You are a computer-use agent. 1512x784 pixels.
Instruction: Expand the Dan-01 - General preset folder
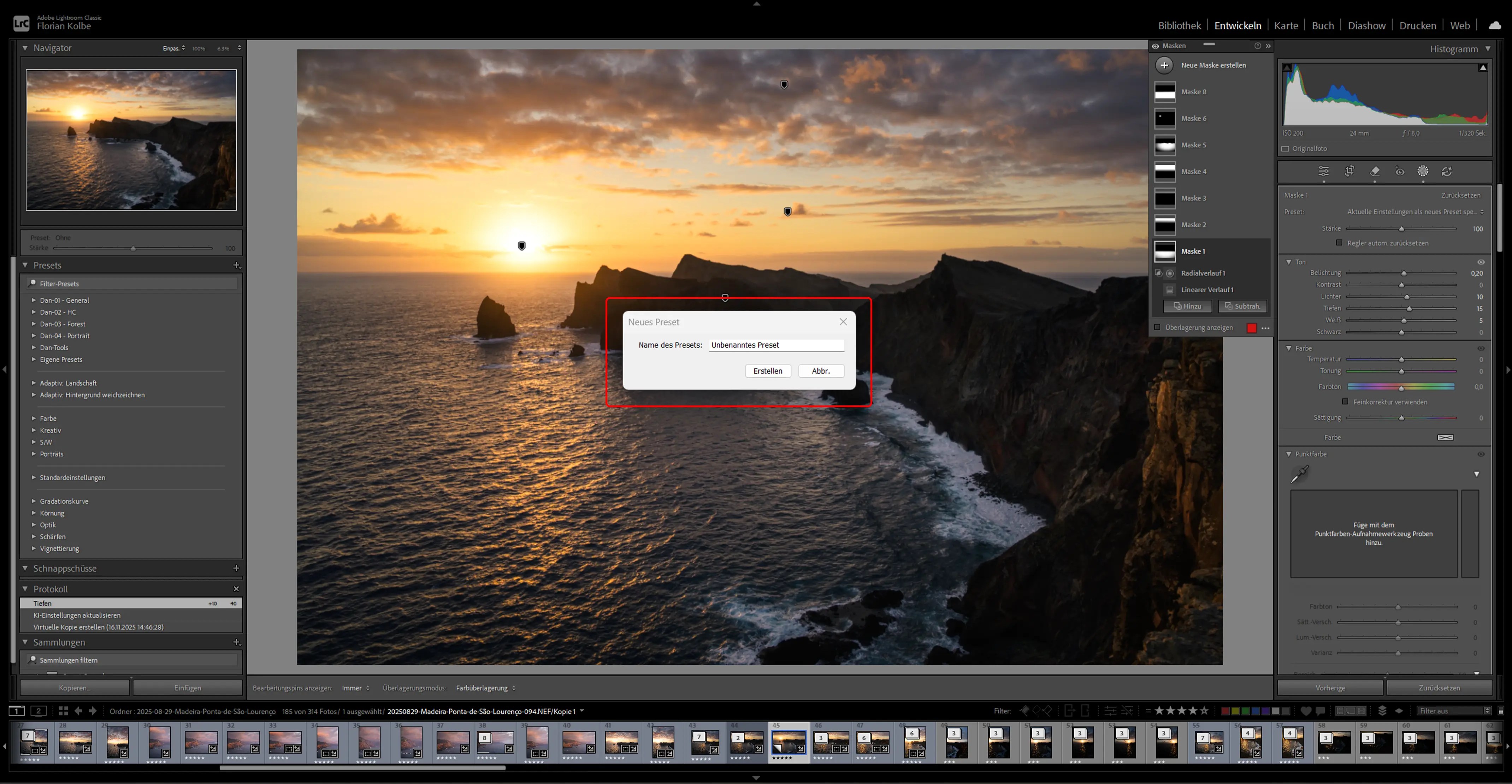[34, 300]
